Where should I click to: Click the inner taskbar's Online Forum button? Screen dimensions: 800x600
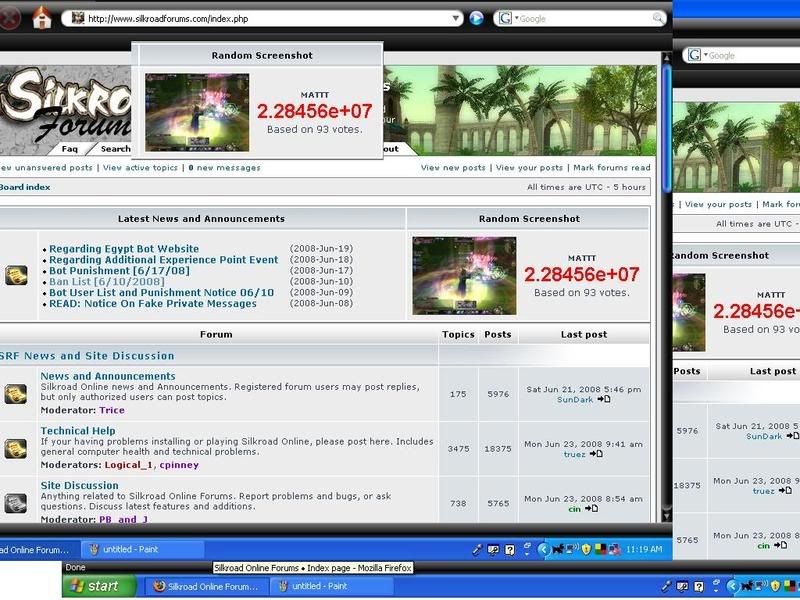39,549
